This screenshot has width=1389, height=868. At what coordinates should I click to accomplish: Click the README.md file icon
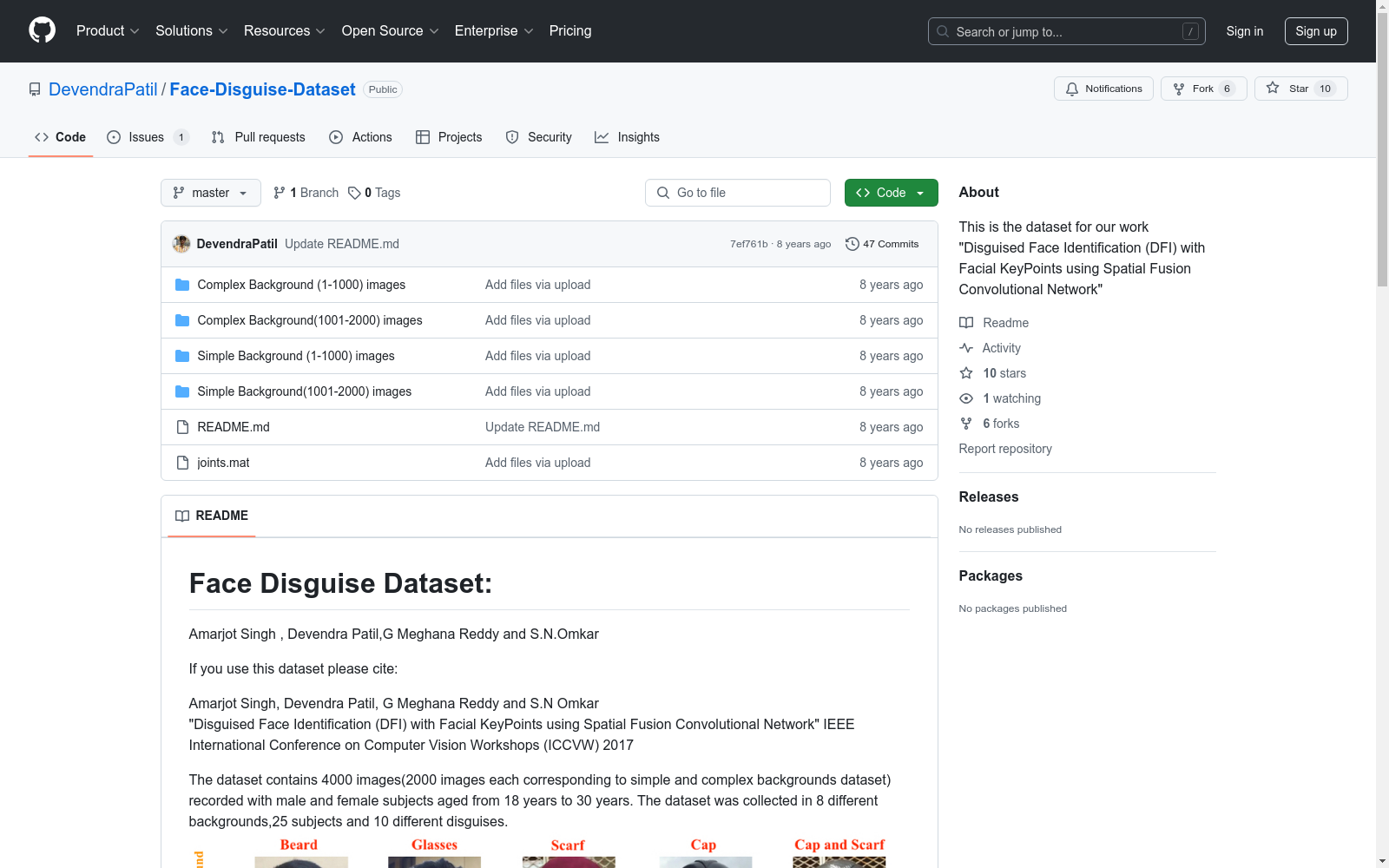coord(182,427)
